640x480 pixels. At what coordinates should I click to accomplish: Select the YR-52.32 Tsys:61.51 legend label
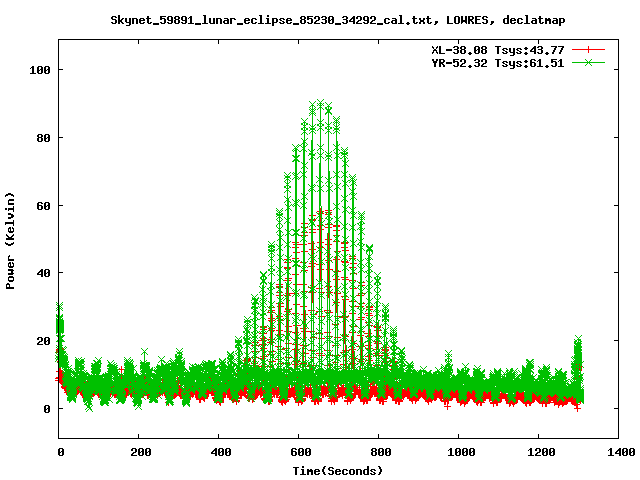498,63
